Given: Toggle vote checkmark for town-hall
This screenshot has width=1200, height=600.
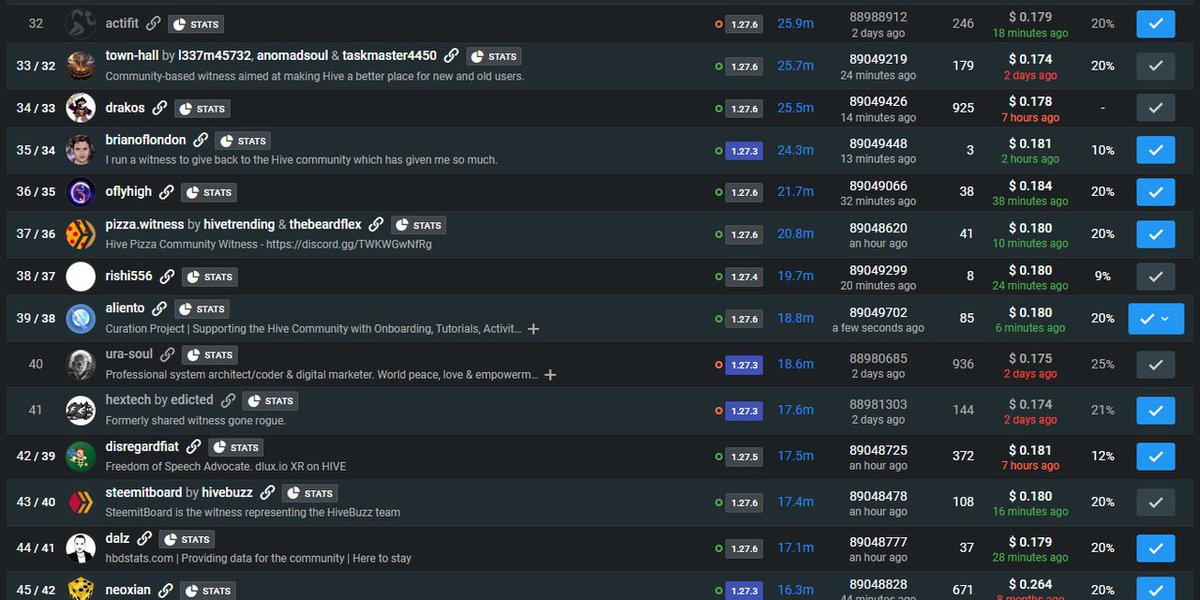Looking at the screenshot, I should (x=1155, y=66).
